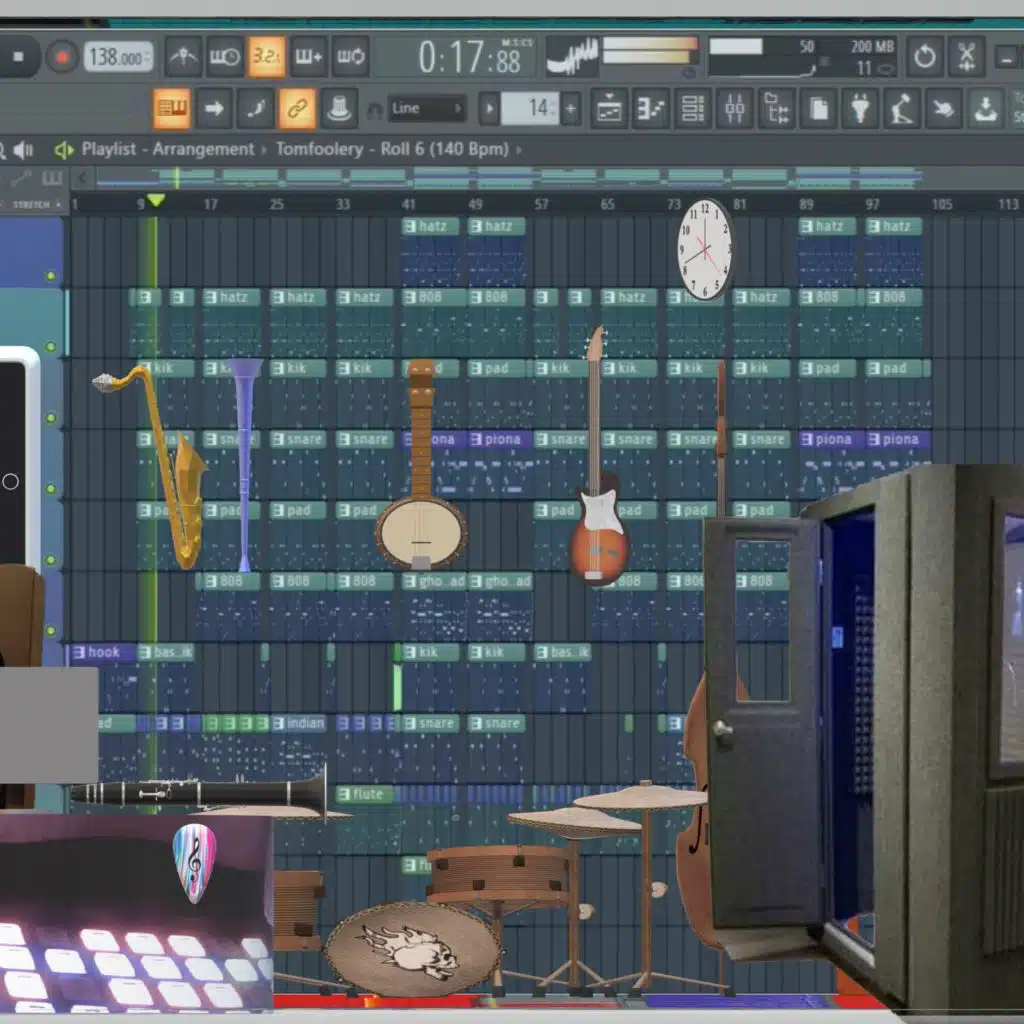Click the scissors icon in top toolbar
The height and width of the screenshot is (1024, 1024).
coord(966,57)
